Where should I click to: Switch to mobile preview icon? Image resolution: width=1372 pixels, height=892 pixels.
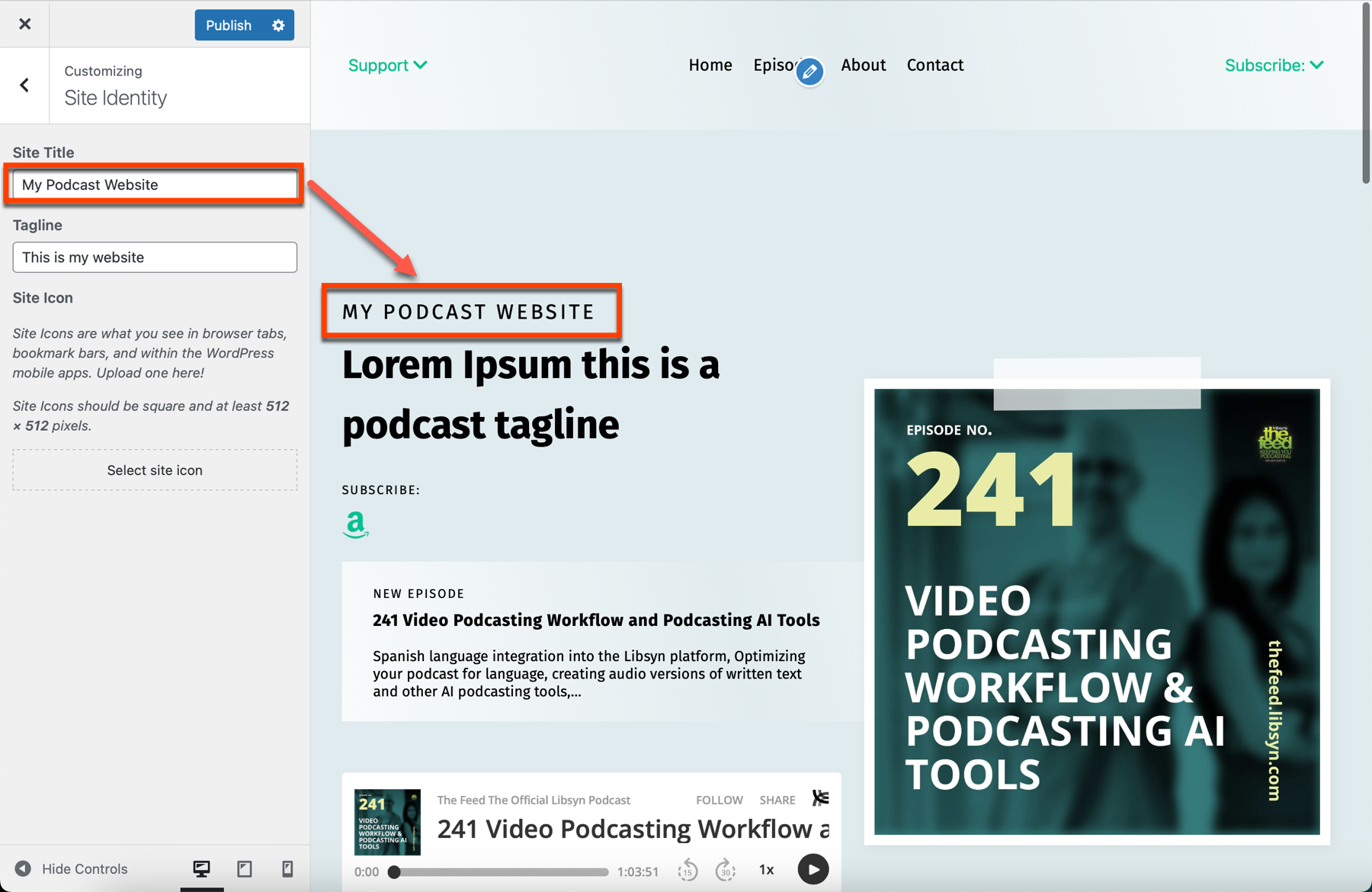tap(287, 868)
